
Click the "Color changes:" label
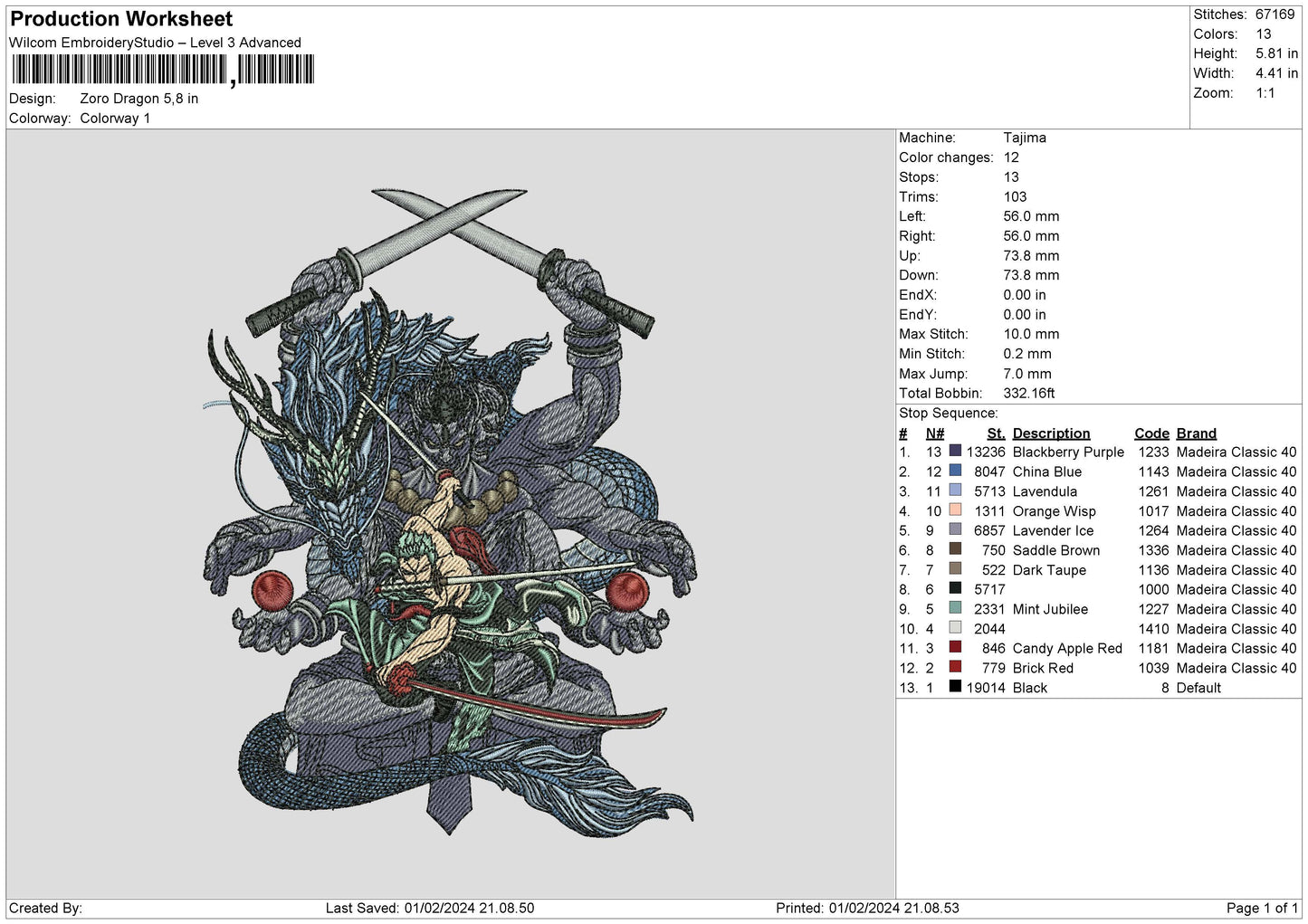[x=946, y=157]
